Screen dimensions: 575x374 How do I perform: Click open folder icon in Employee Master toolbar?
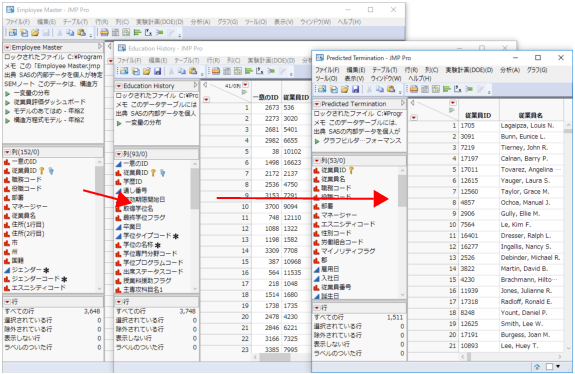click(x=35, y=33)
